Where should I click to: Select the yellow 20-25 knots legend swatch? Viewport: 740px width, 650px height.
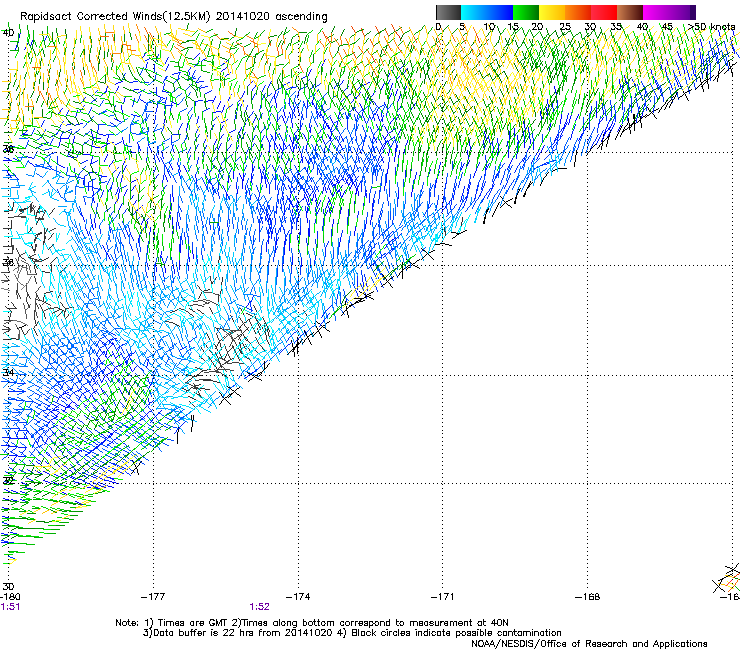[552, 12]
